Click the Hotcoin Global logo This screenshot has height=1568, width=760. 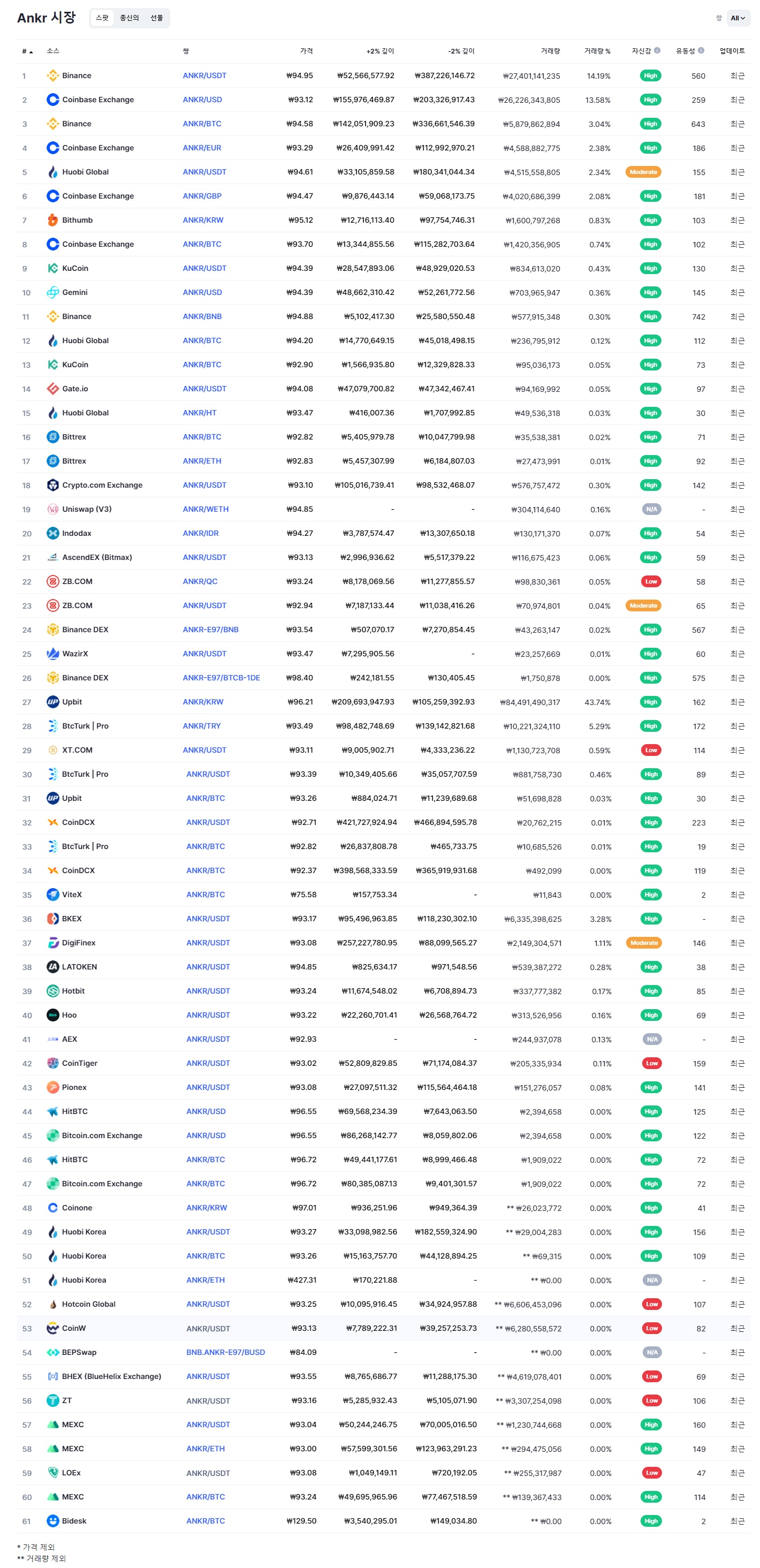click(53, 1305)
